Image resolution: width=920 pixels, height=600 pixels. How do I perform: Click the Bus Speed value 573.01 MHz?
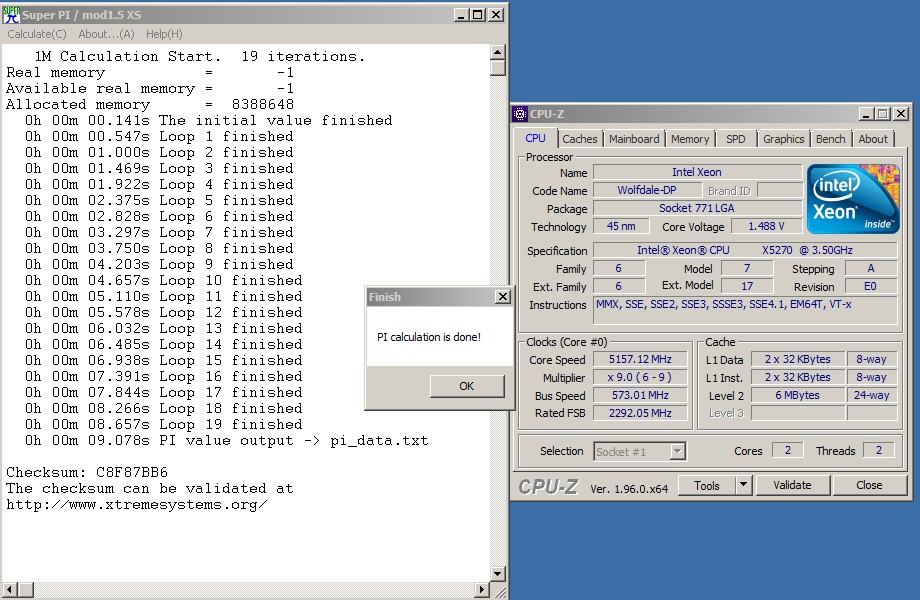pyautogui.click(x=640, y=395)
